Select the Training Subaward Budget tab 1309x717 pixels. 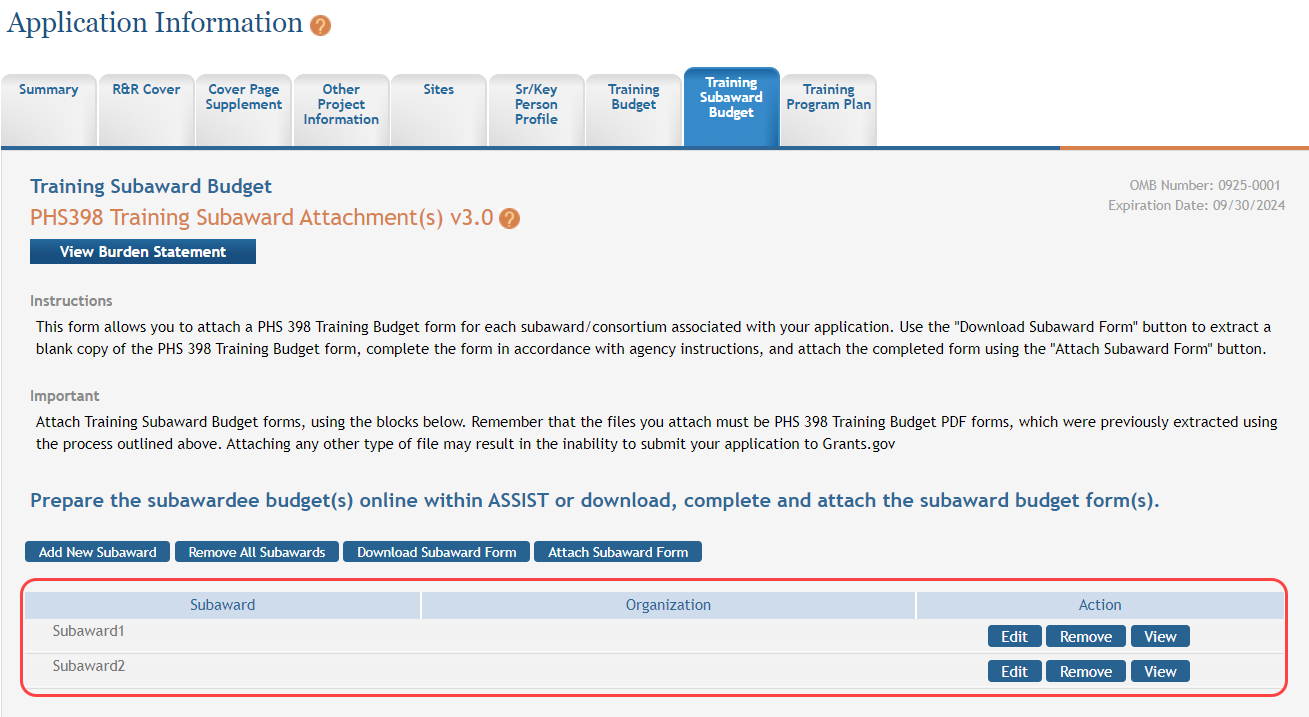(x=731, y=98)
